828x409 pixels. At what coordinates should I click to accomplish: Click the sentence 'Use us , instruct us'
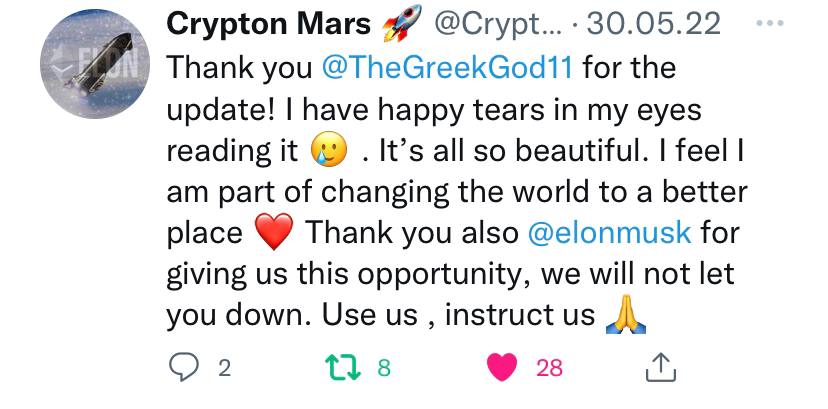459,315
